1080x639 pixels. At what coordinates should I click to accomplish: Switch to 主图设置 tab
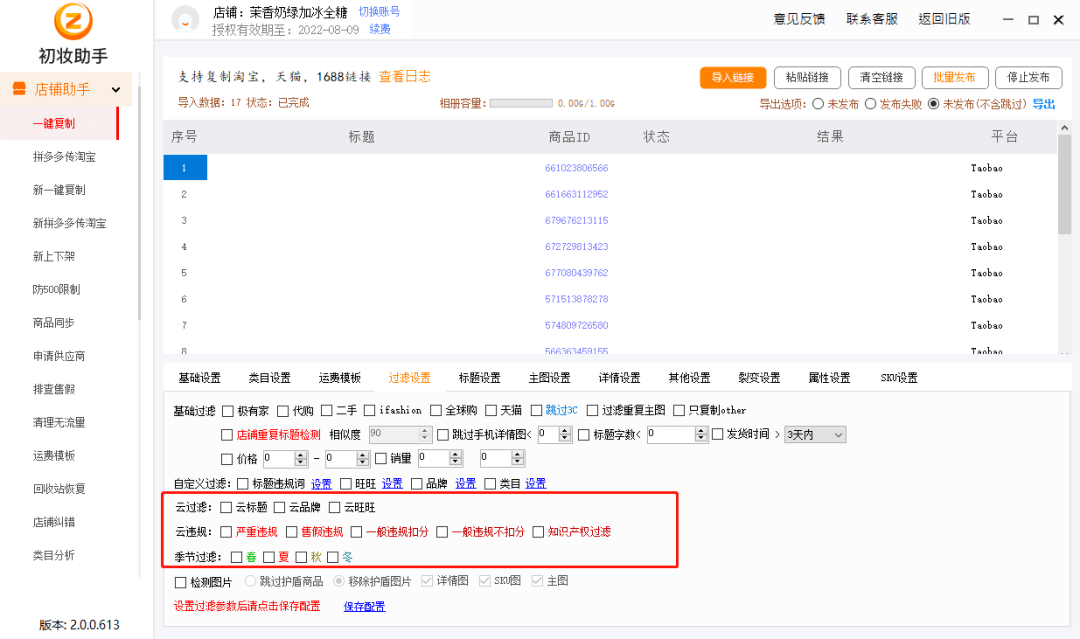click(x=550, y=378)
